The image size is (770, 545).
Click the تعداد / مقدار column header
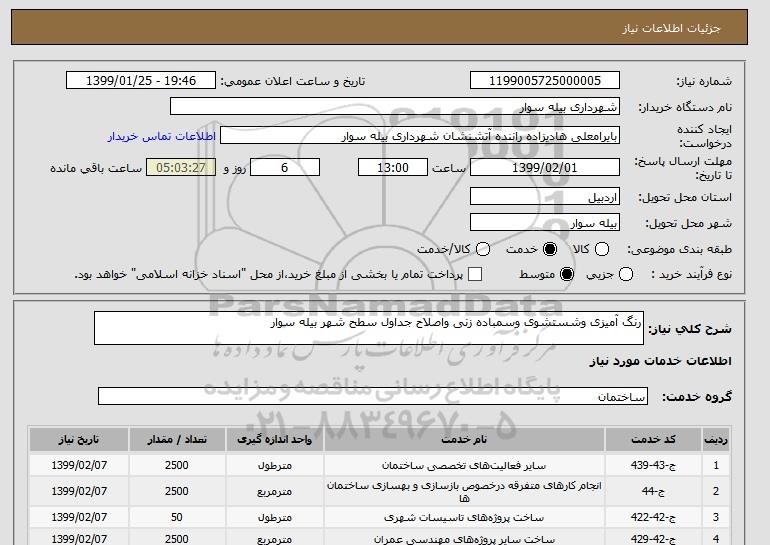click(x=177, y=439)
